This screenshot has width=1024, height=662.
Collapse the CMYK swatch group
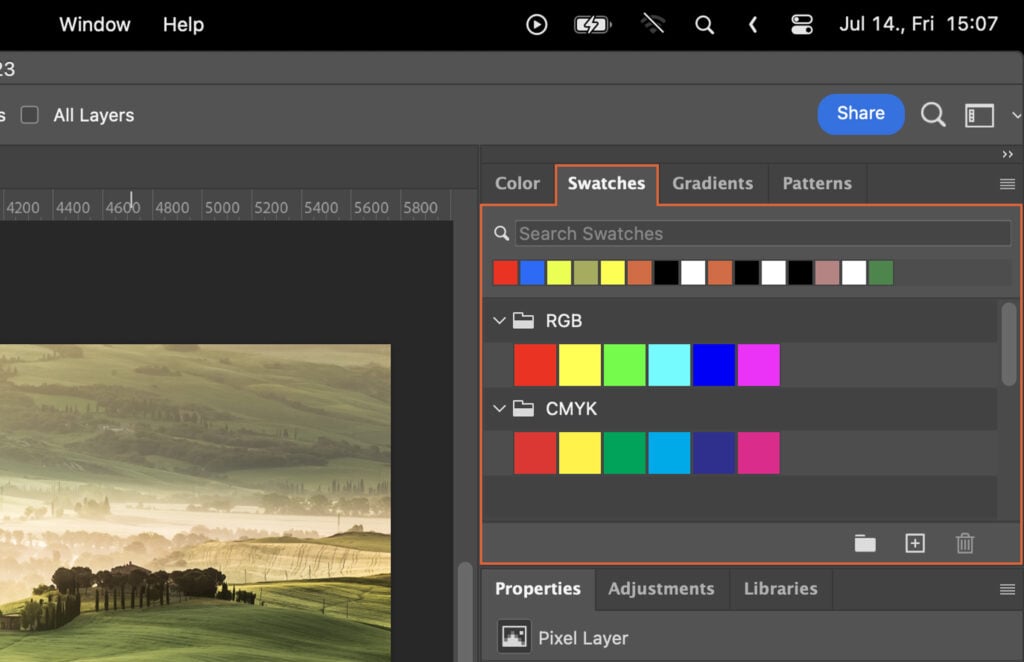tap(499, 408)
